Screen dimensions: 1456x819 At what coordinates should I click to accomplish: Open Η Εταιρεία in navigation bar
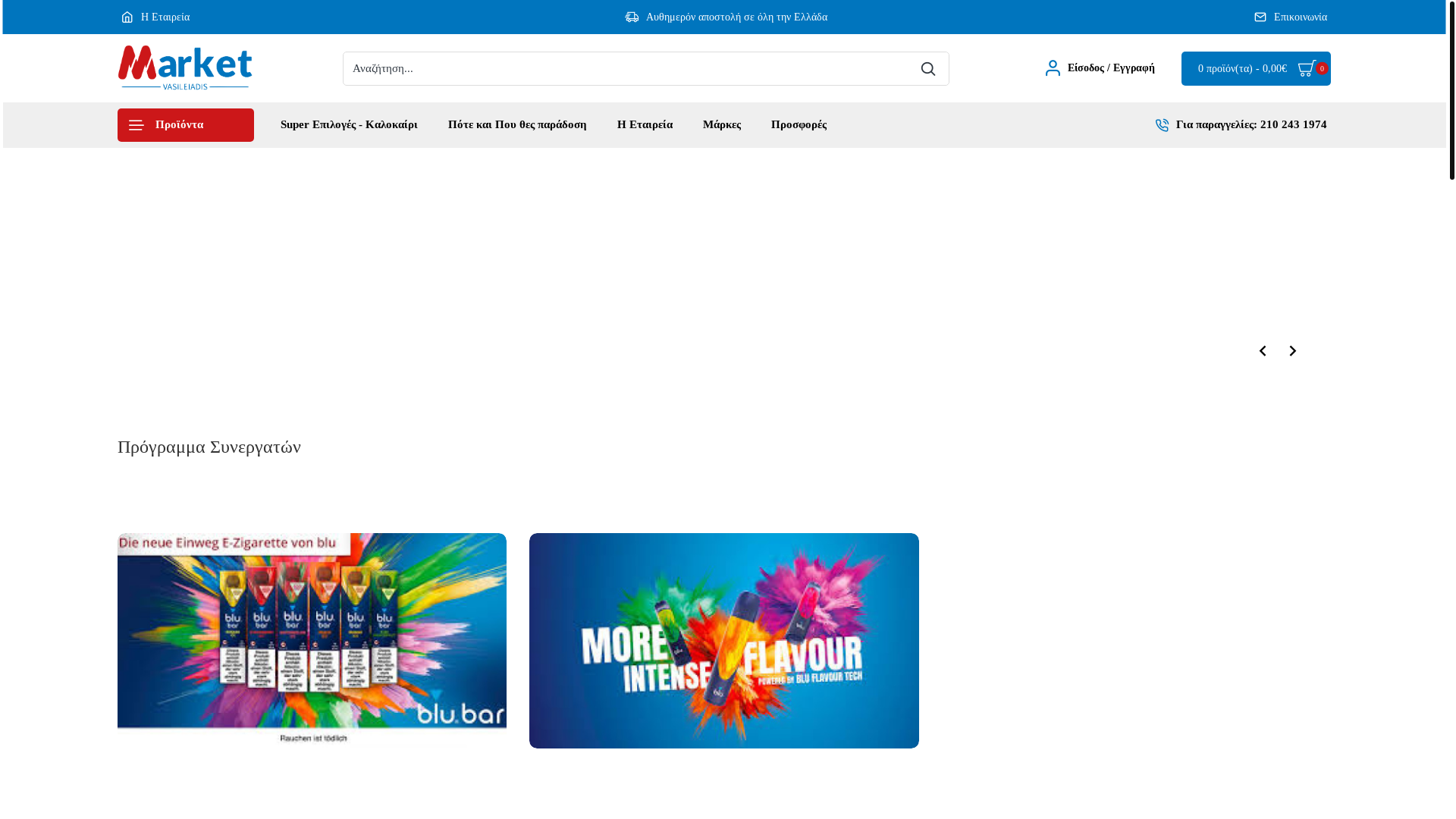tap(645, 124)
